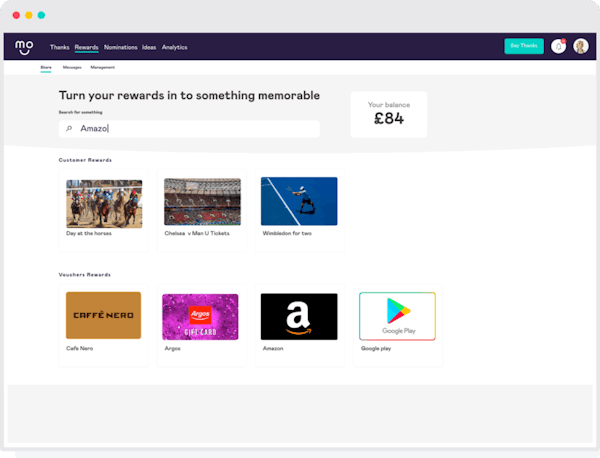Switch to the Messages sub-tab
Viewport: 600px width, 458px height.
click(72, 67)
